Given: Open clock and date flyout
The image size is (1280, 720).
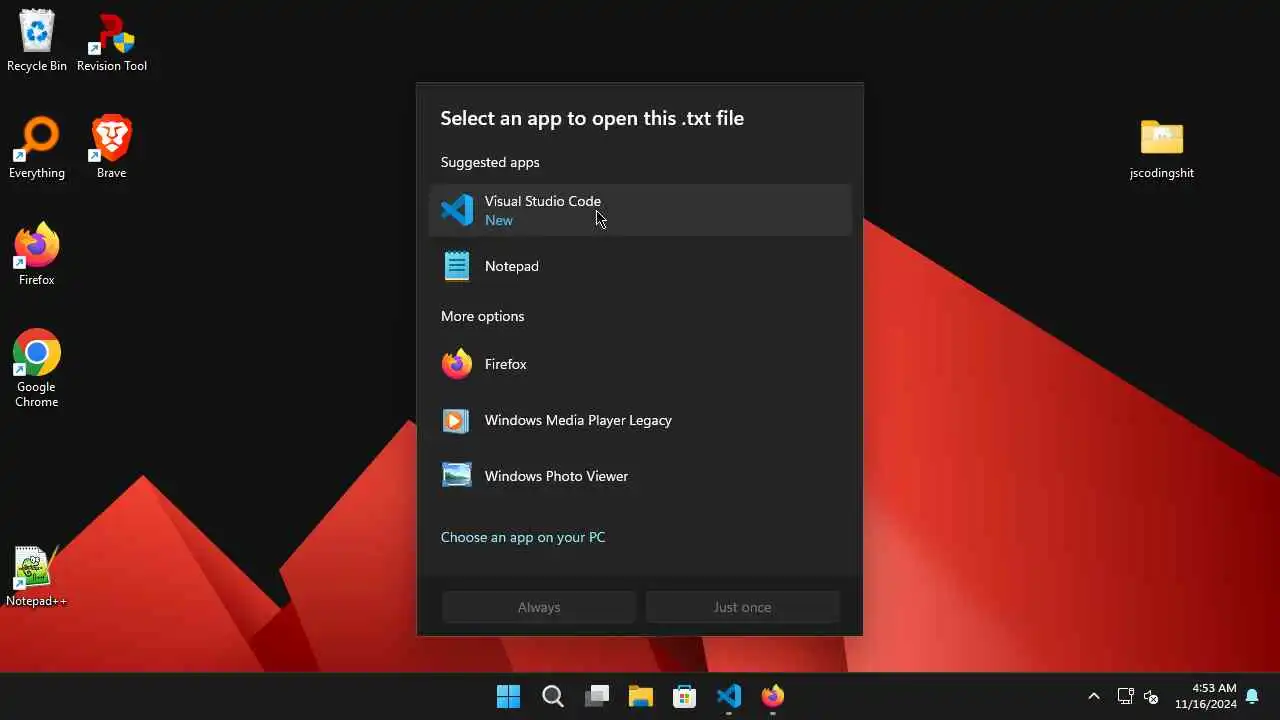Looking at the screenshot, I should click(1205, 696).
